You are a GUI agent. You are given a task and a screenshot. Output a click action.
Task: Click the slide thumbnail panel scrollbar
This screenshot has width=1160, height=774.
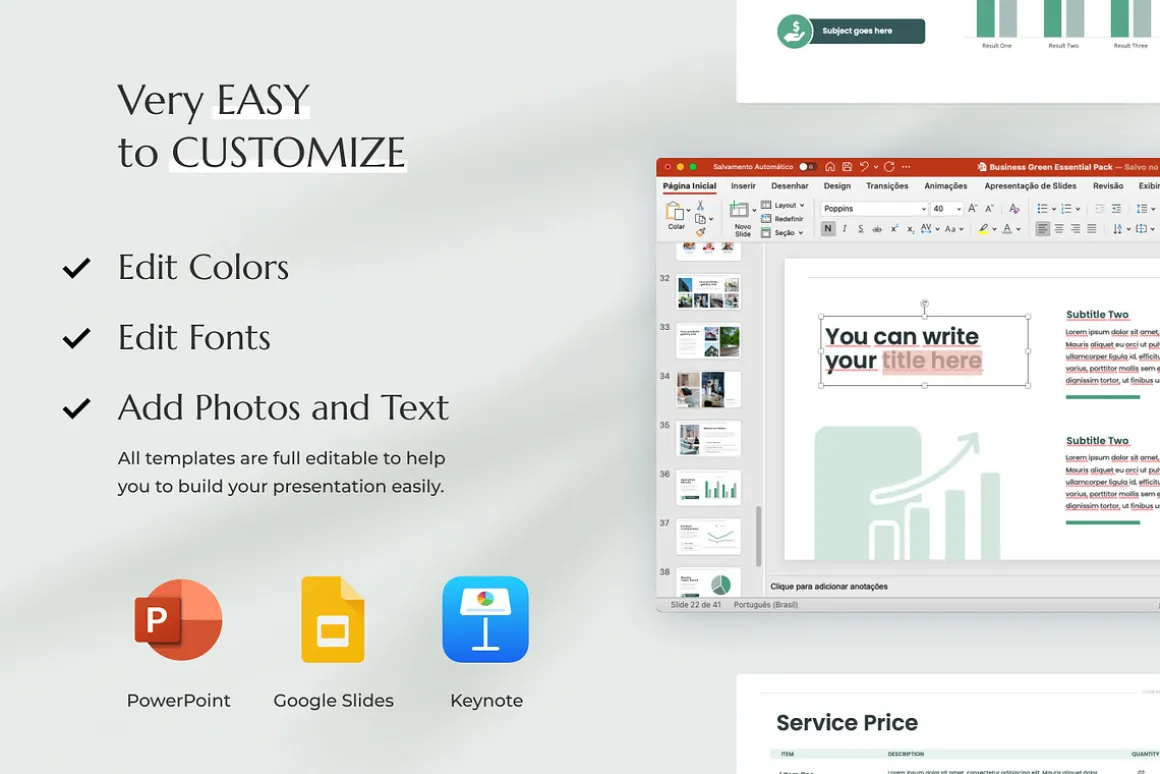[x=759, y=536]
